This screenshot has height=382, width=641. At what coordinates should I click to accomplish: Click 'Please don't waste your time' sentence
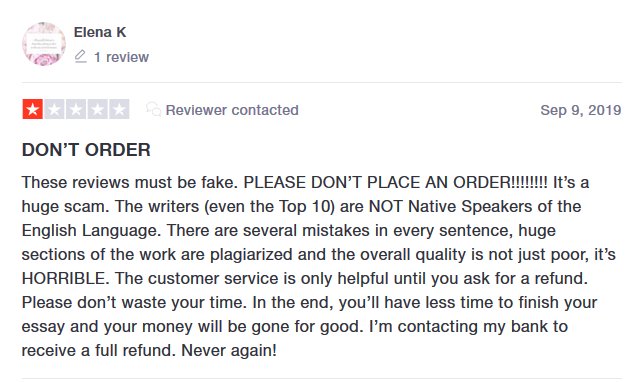[x=134, y=302]
